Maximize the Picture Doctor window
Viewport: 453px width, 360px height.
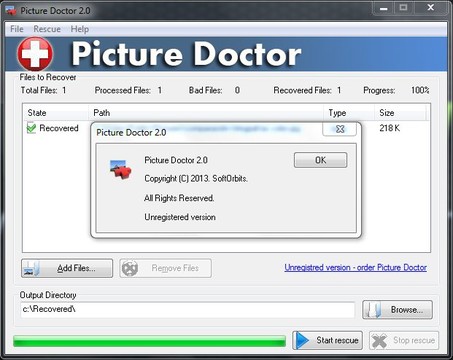[x=403, y=8]
